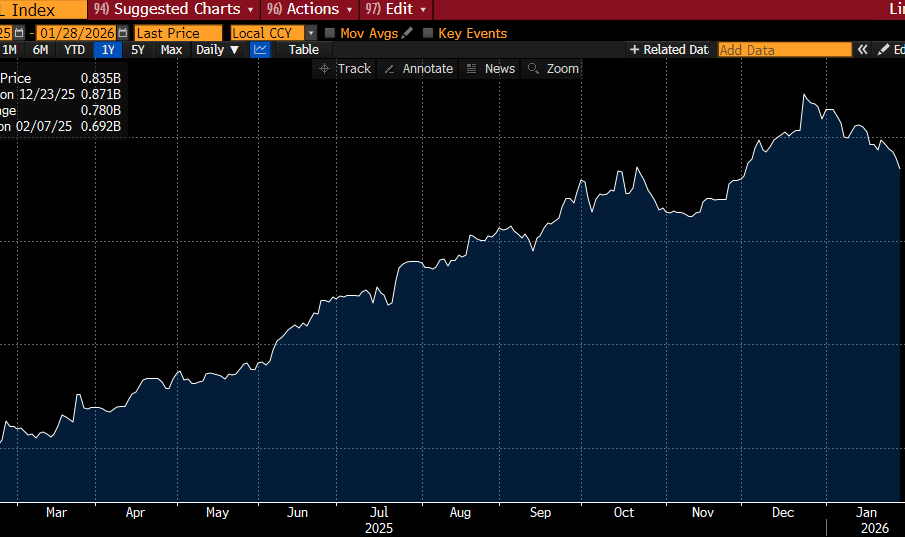Click the line chart type icon
905x537 pixels.
point(260,49)
